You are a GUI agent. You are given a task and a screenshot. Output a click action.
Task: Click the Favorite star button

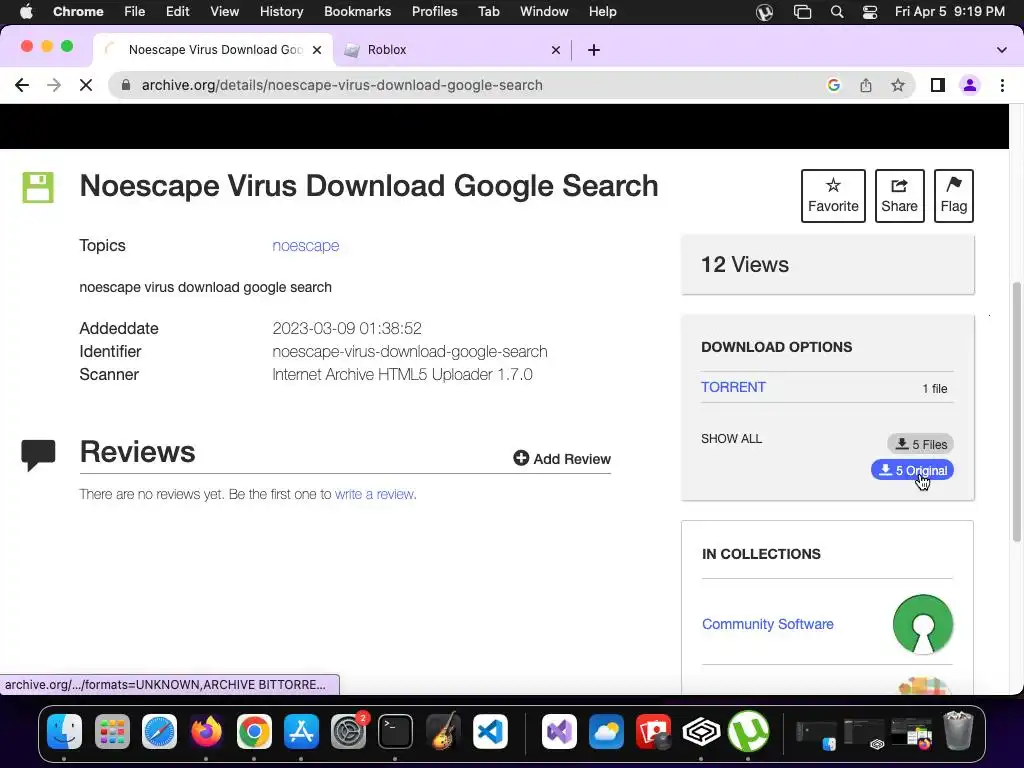[833, 196]
